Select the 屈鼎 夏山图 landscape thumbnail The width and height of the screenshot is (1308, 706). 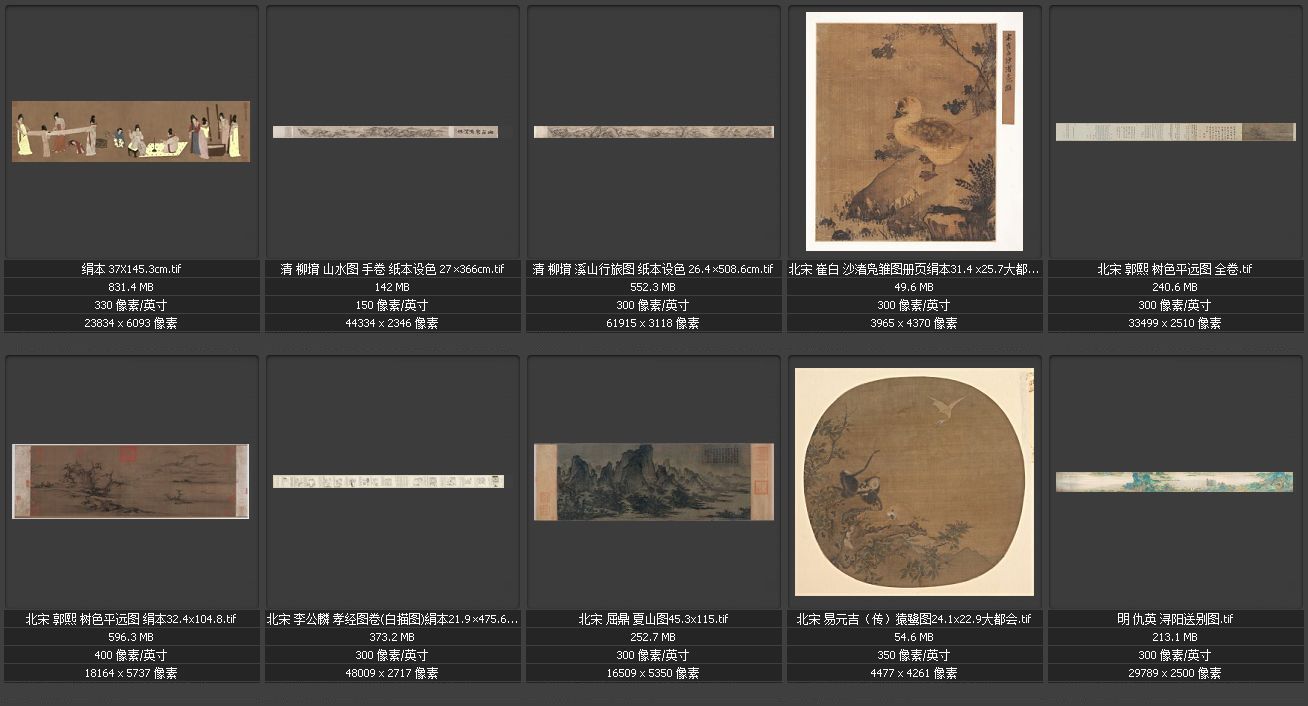tap(653, 481)
